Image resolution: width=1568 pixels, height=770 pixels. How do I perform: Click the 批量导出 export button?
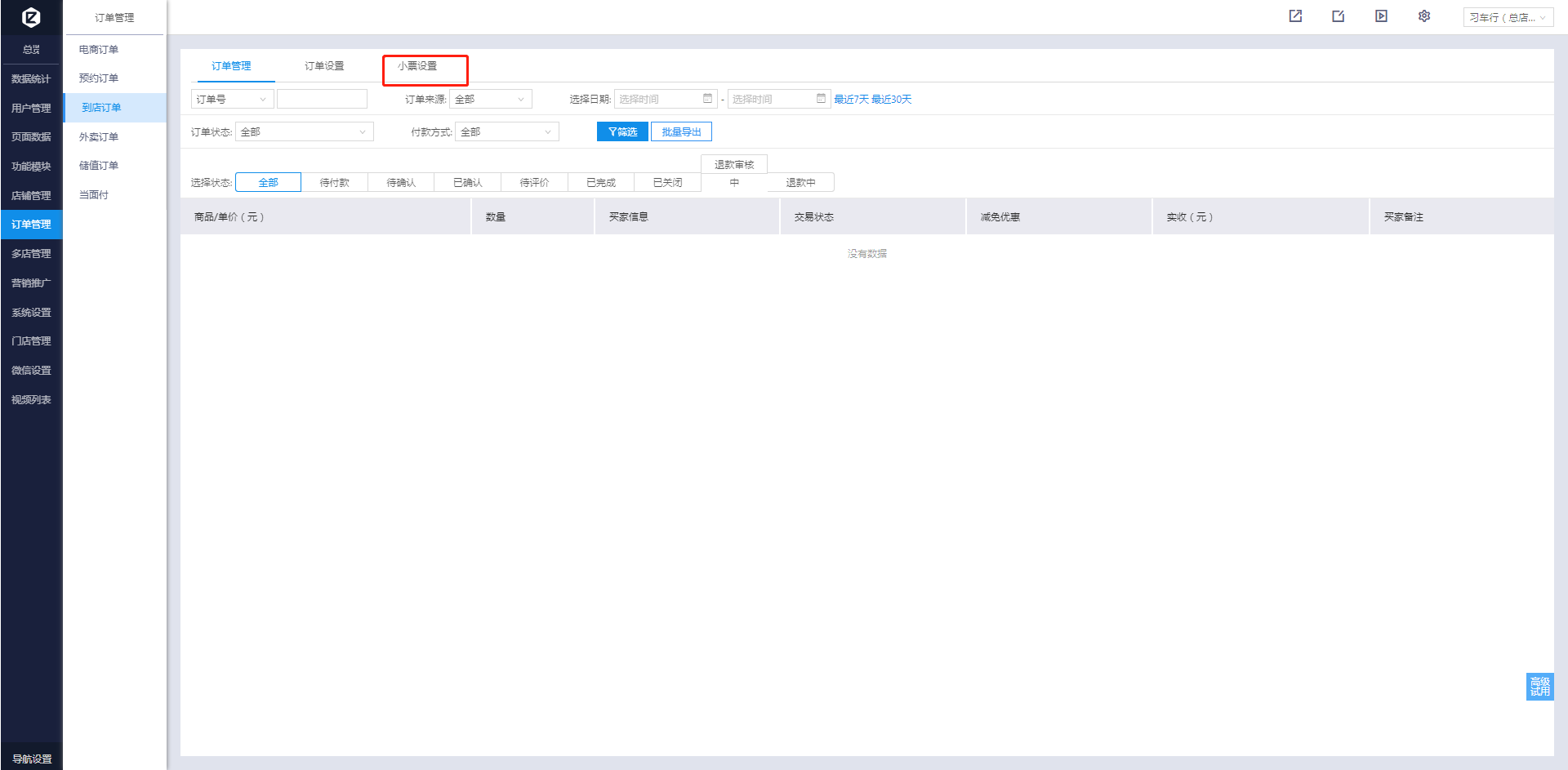[x=681, y=132]
